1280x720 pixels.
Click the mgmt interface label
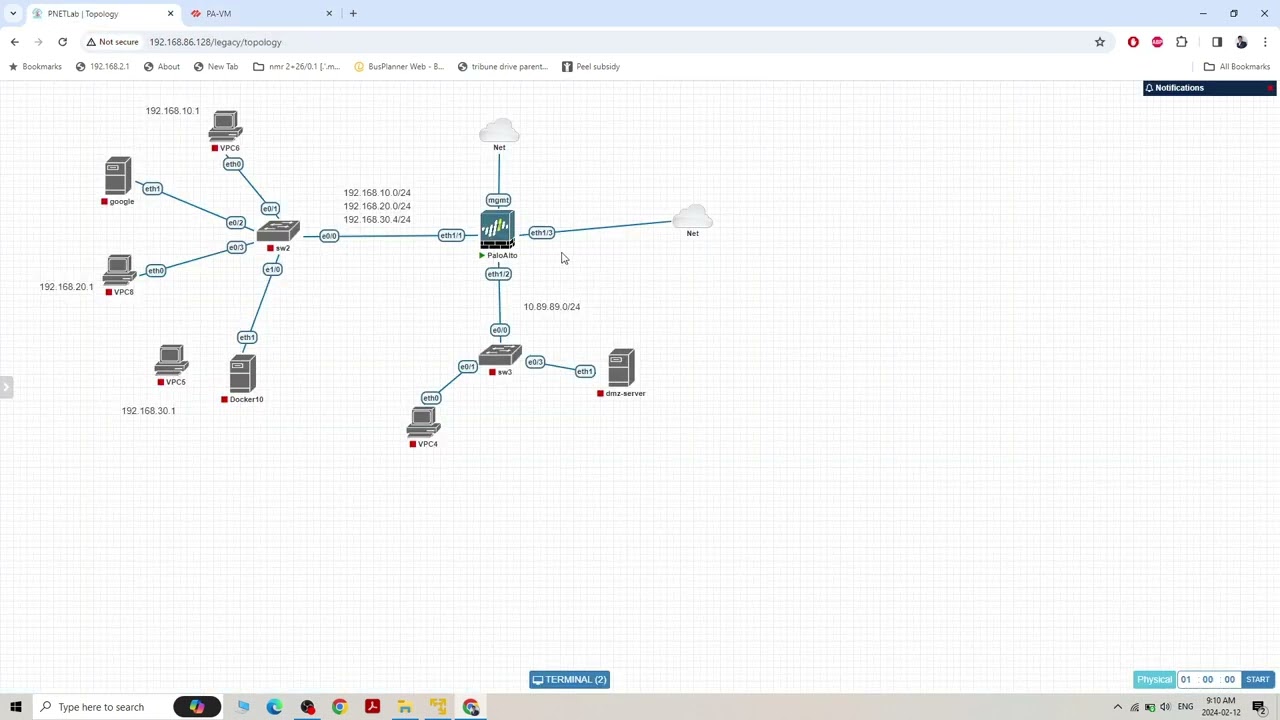click(498, 200)
